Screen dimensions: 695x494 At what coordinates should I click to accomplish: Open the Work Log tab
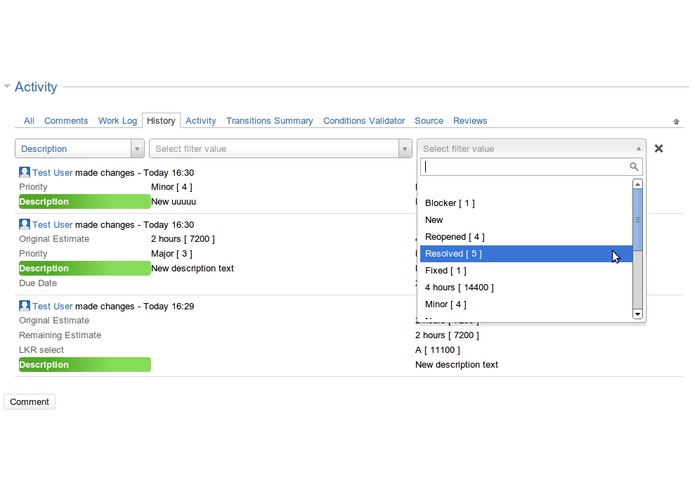click(x=117, y=121)
